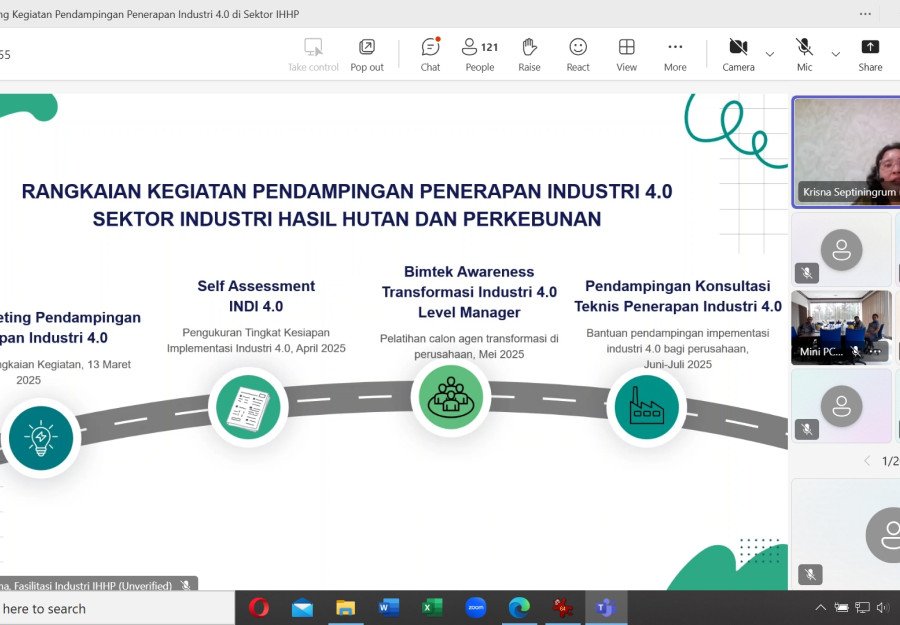Open the More actions menu
900x625 pixels.
(x=675, y=55)
